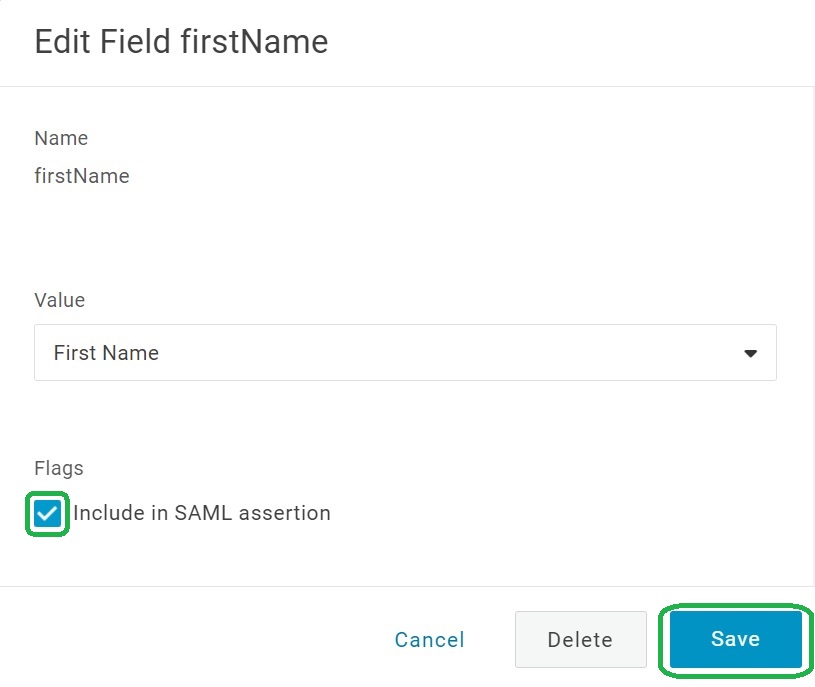
Task: Click the dropdown arrow in the Value field
Action: coord(751,353)
